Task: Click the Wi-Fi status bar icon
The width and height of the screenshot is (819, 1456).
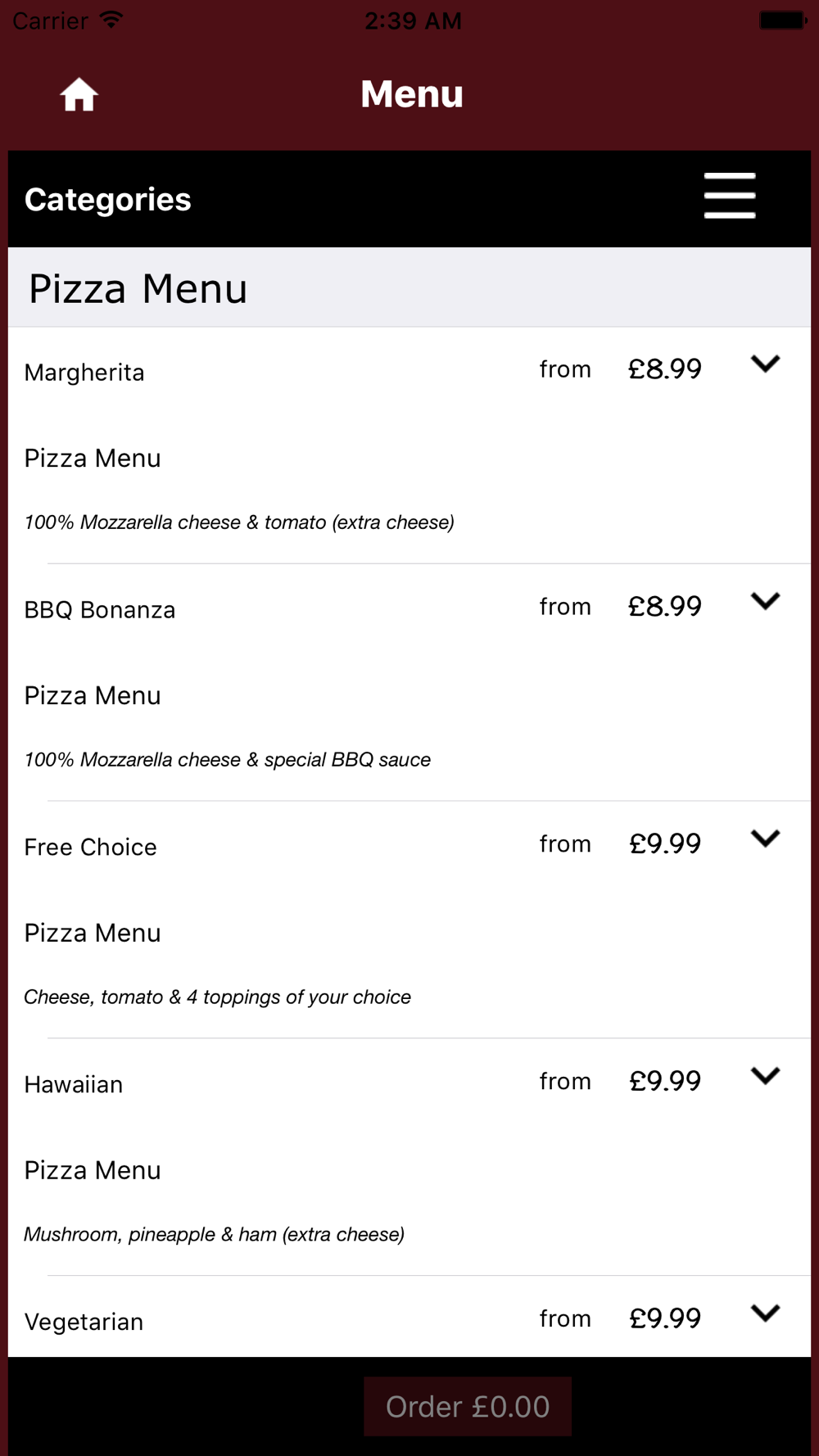Action: [x=111, y=20]
